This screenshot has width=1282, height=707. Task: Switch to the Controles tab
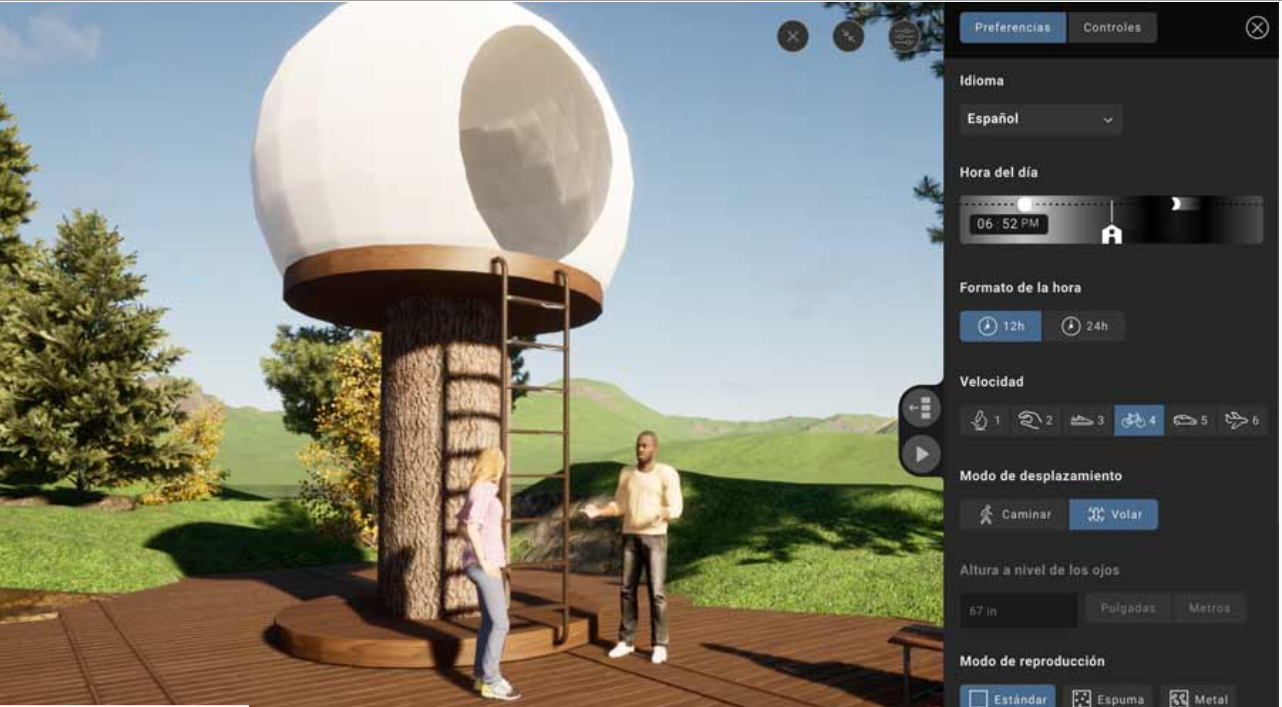point(1112,28)
